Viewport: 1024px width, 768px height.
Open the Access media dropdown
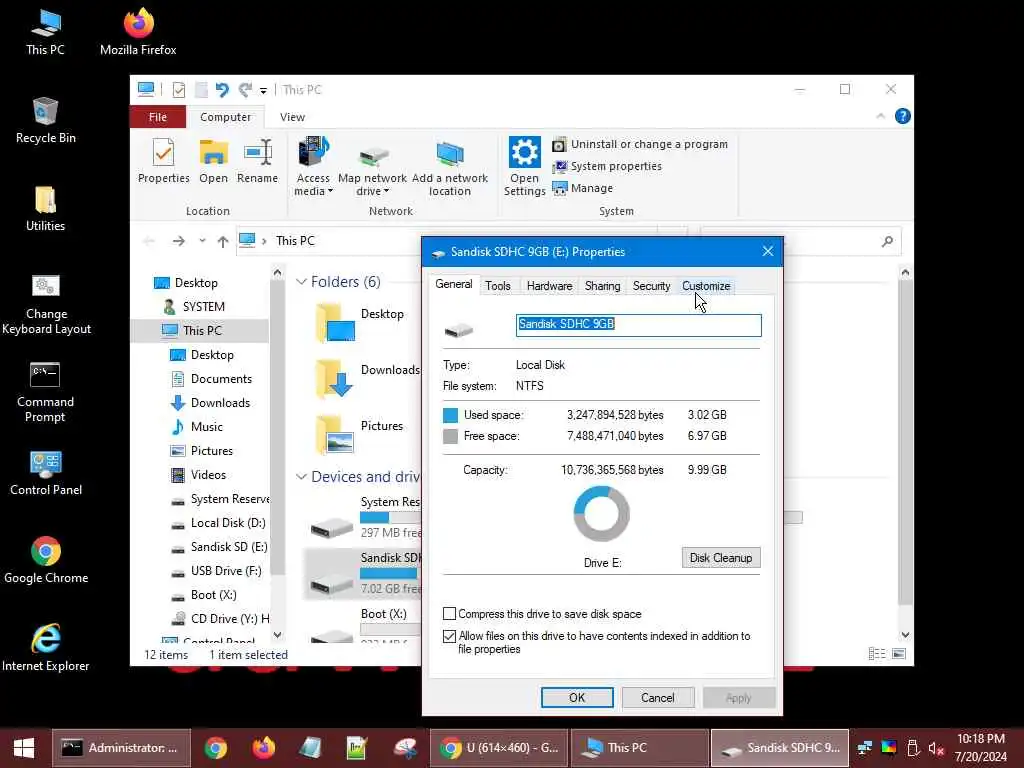pyautogui.click(x=313, y=168)
